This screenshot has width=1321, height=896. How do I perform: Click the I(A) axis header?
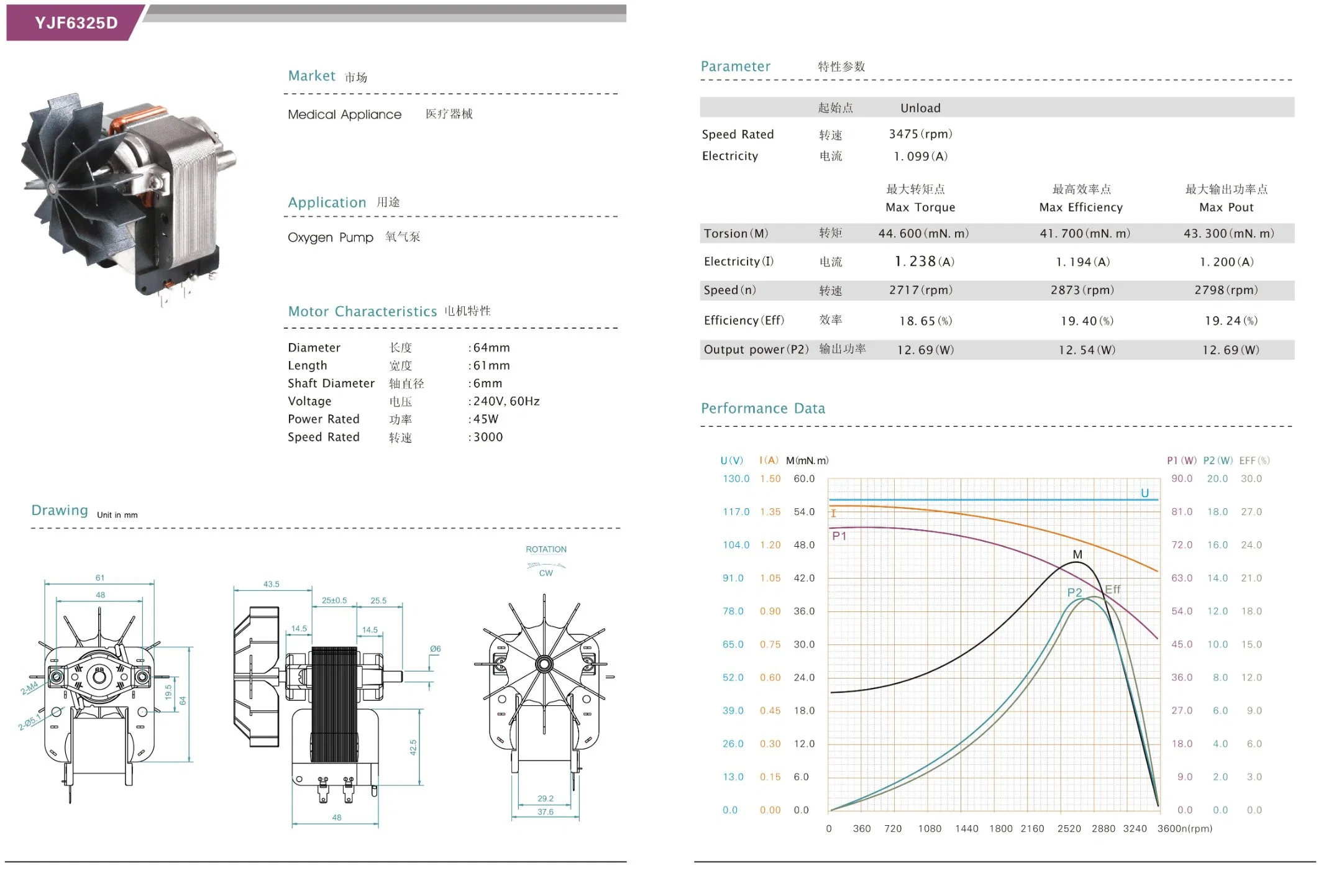pyautogui.click(x=769, y=460)
